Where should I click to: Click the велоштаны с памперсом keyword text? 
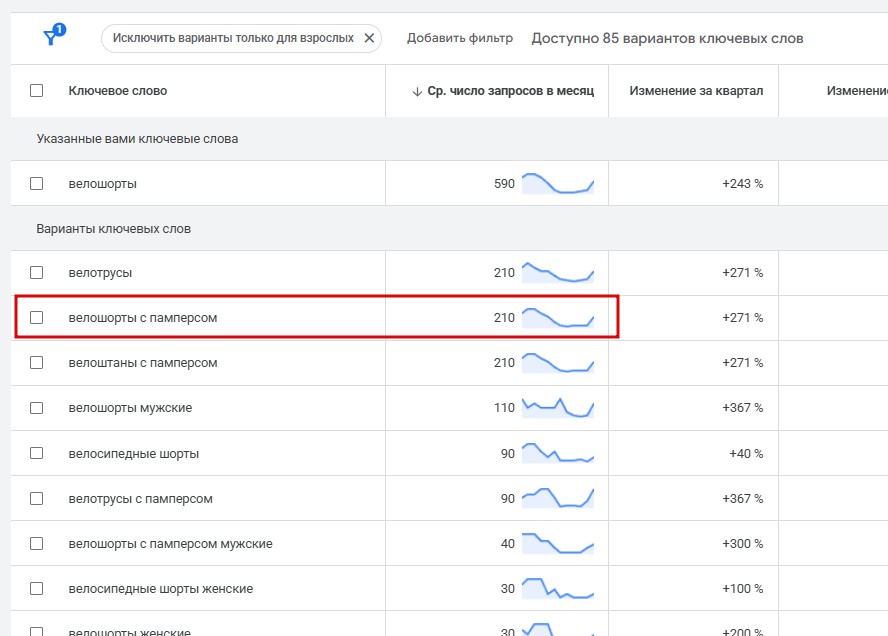[x=142, y=363]
